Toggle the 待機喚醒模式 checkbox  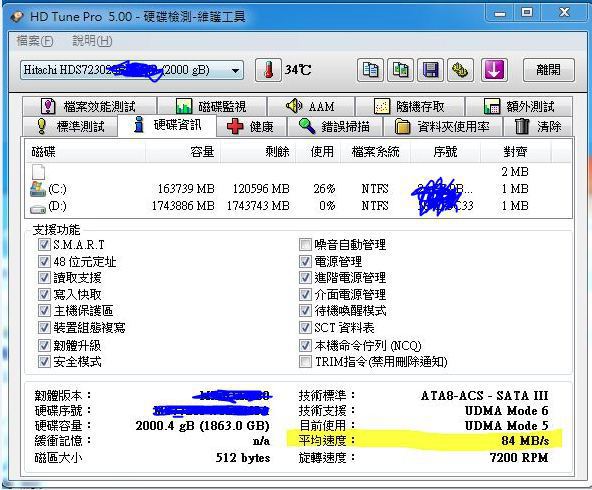[305, 311]
